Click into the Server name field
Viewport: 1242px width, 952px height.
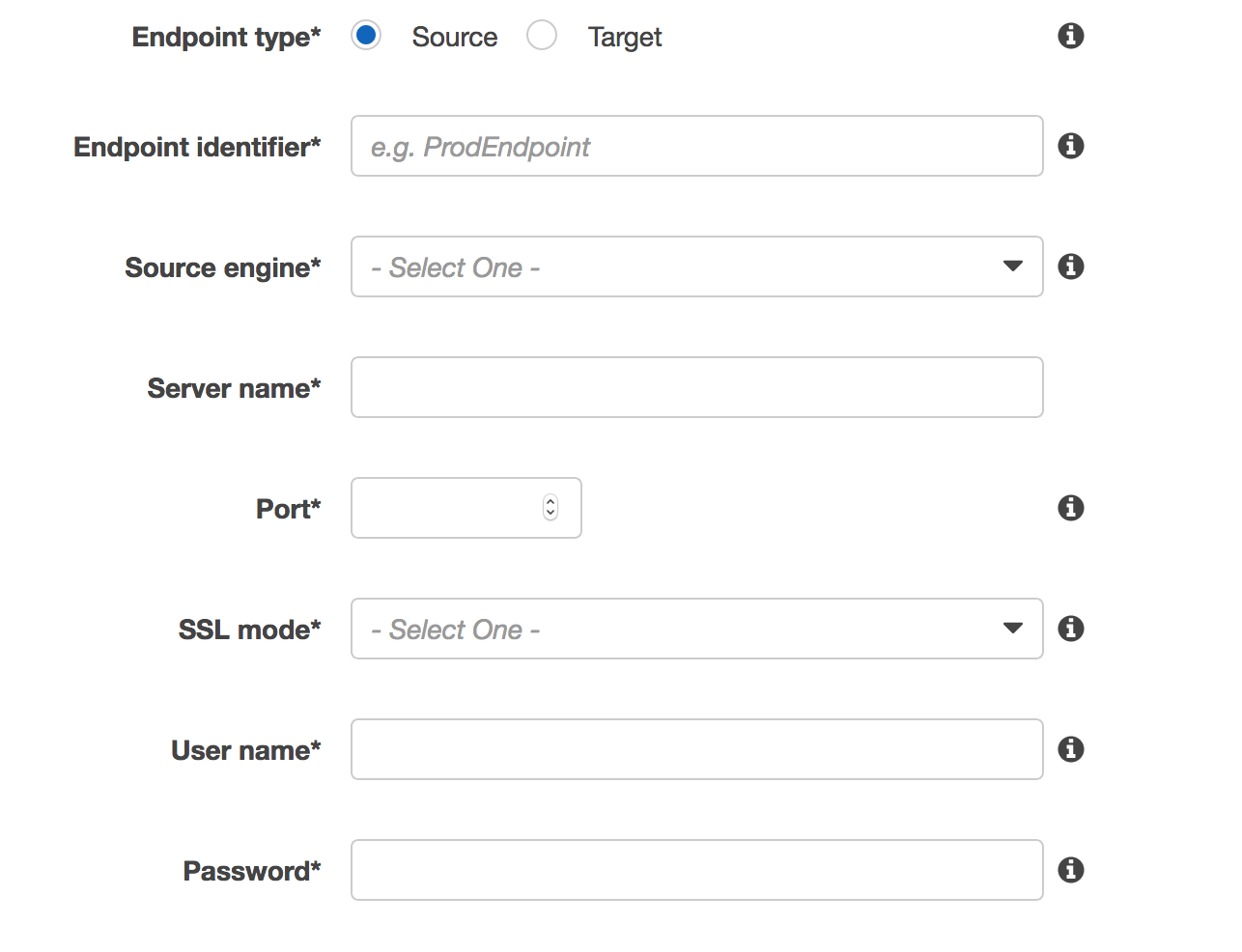point(696,387)
